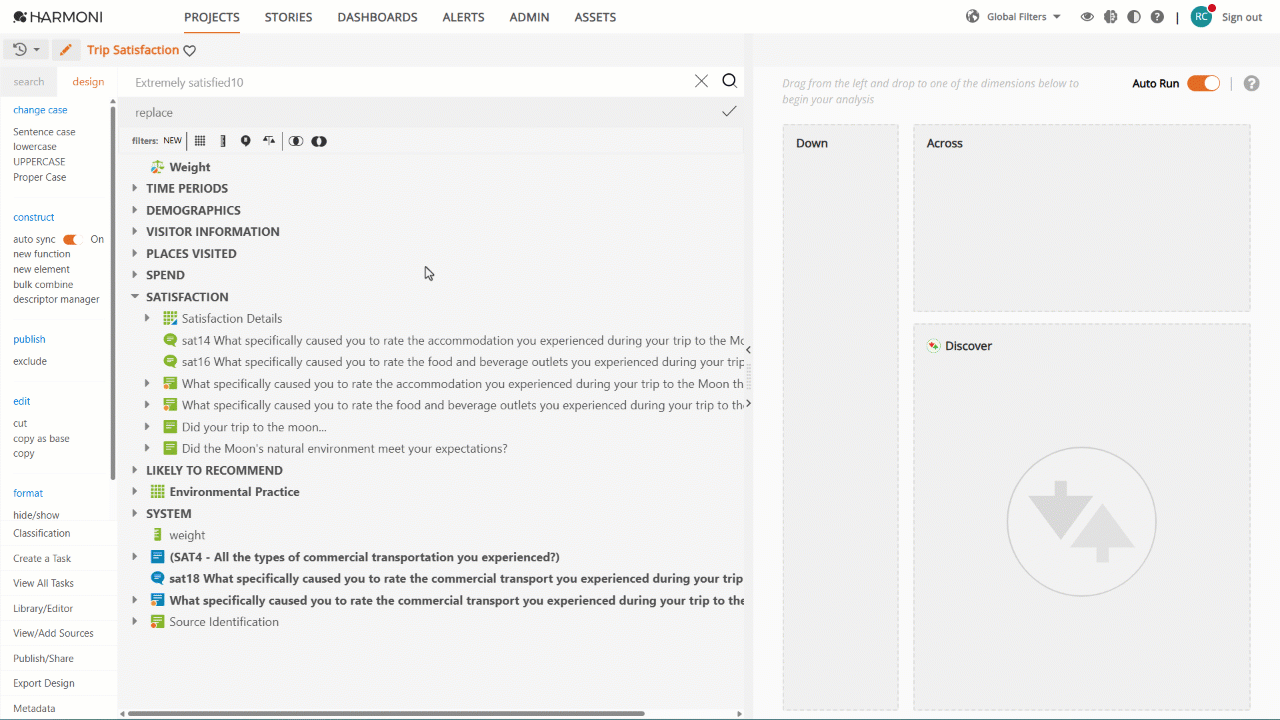Image resolution: width=1280 pixels, height=720 pixels.
Task: Switch to the search tab
Action: point(29,82)
